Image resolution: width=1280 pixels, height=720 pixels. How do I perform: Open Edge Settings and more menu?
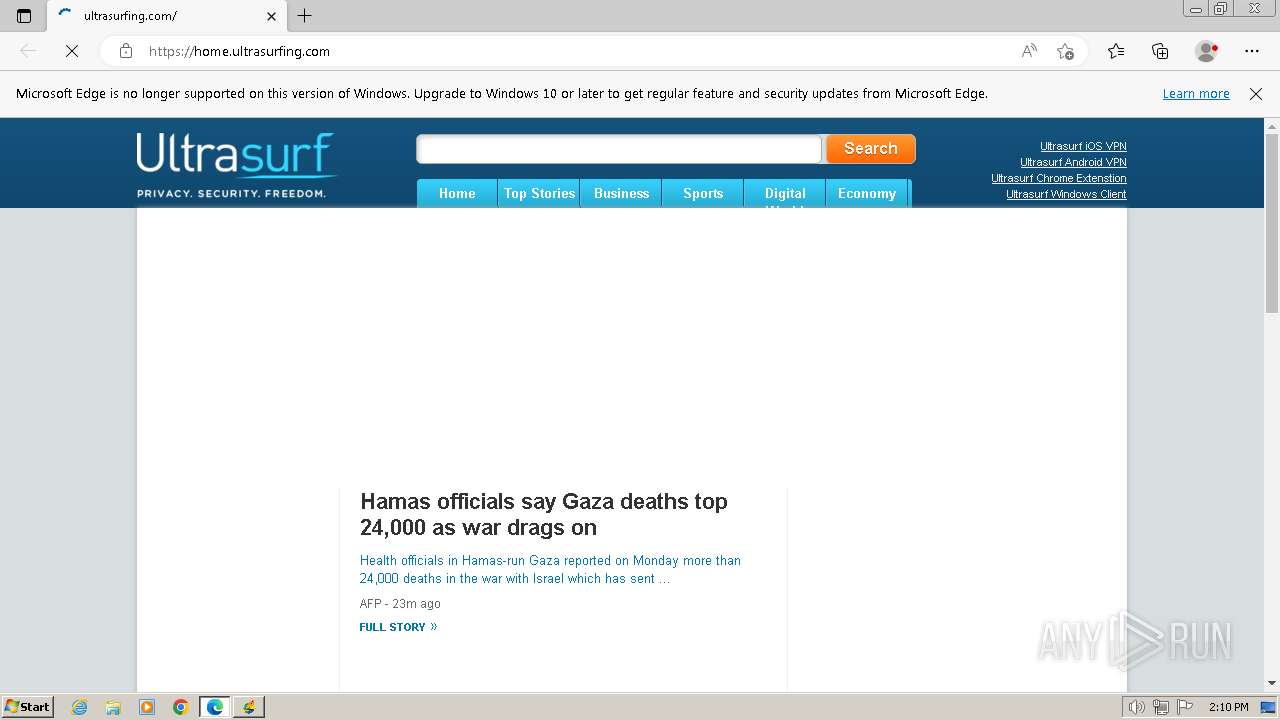click(x=1252, y=51)
